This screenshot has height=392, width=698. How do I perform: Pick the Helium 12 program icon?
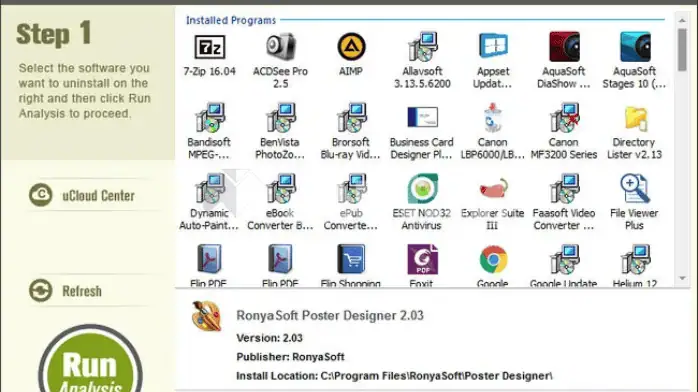pos(635,259)
